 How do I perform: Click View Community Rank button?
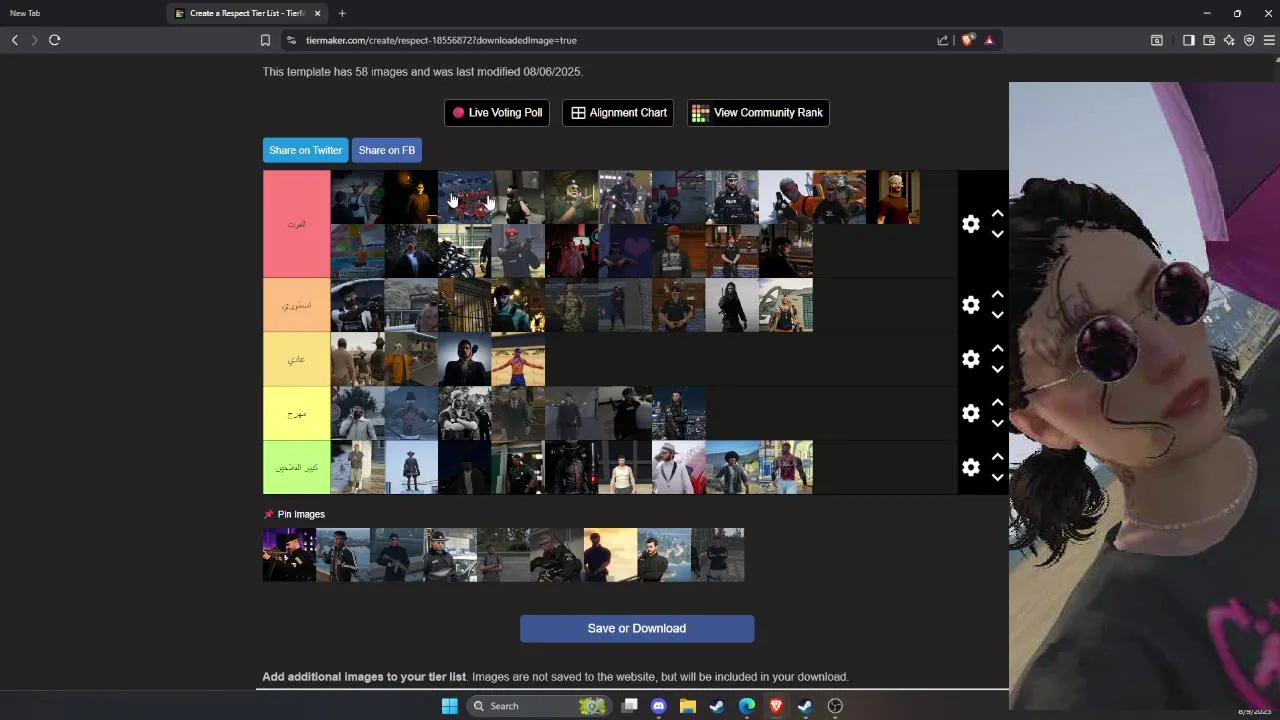tap(758, 113)
